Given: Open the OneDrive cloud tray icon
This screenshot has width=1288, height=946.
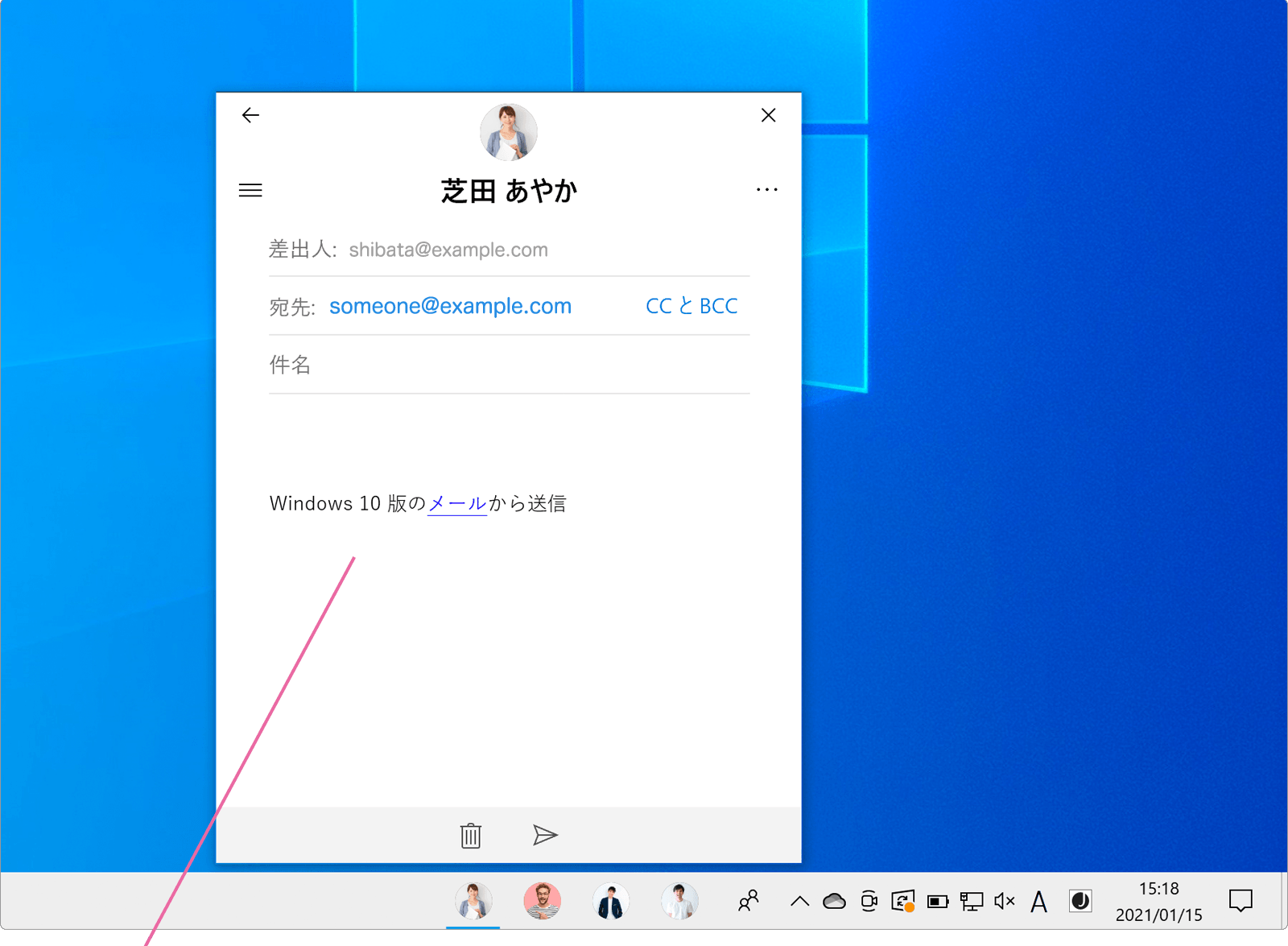Looking at the screenshot, I should [834, 902].
